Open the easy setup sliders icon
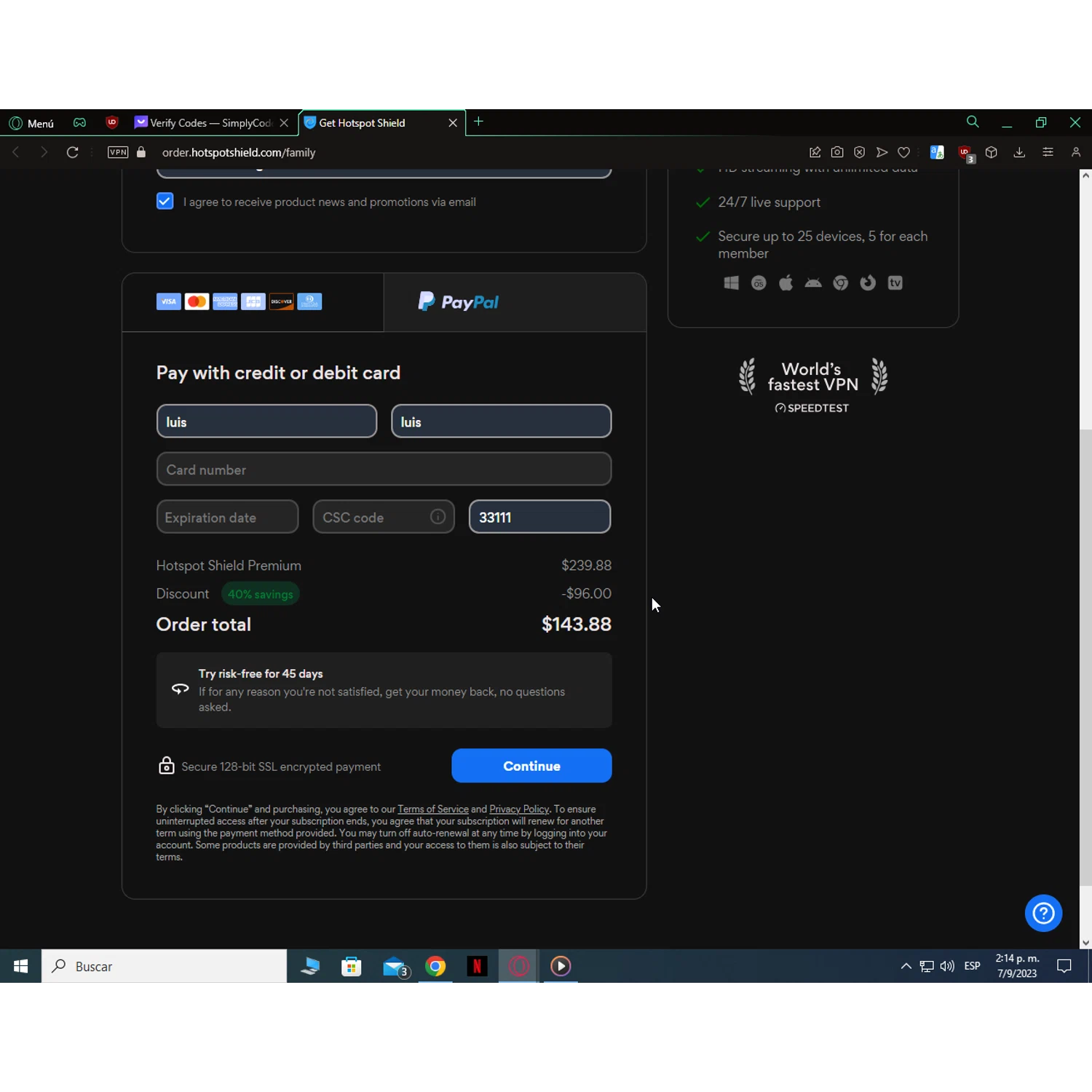This screenshot has height=1092, width=1092. pos(1048,152)
